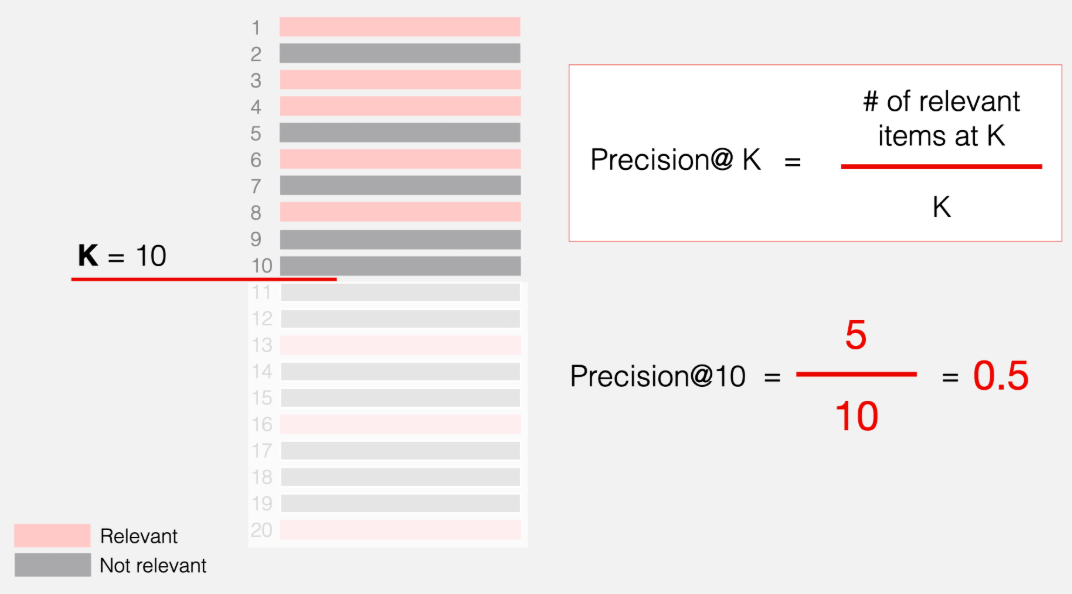Screen dimensions: 1072x594
Task: Click the pink bar numbered 4
Action: 400,106
